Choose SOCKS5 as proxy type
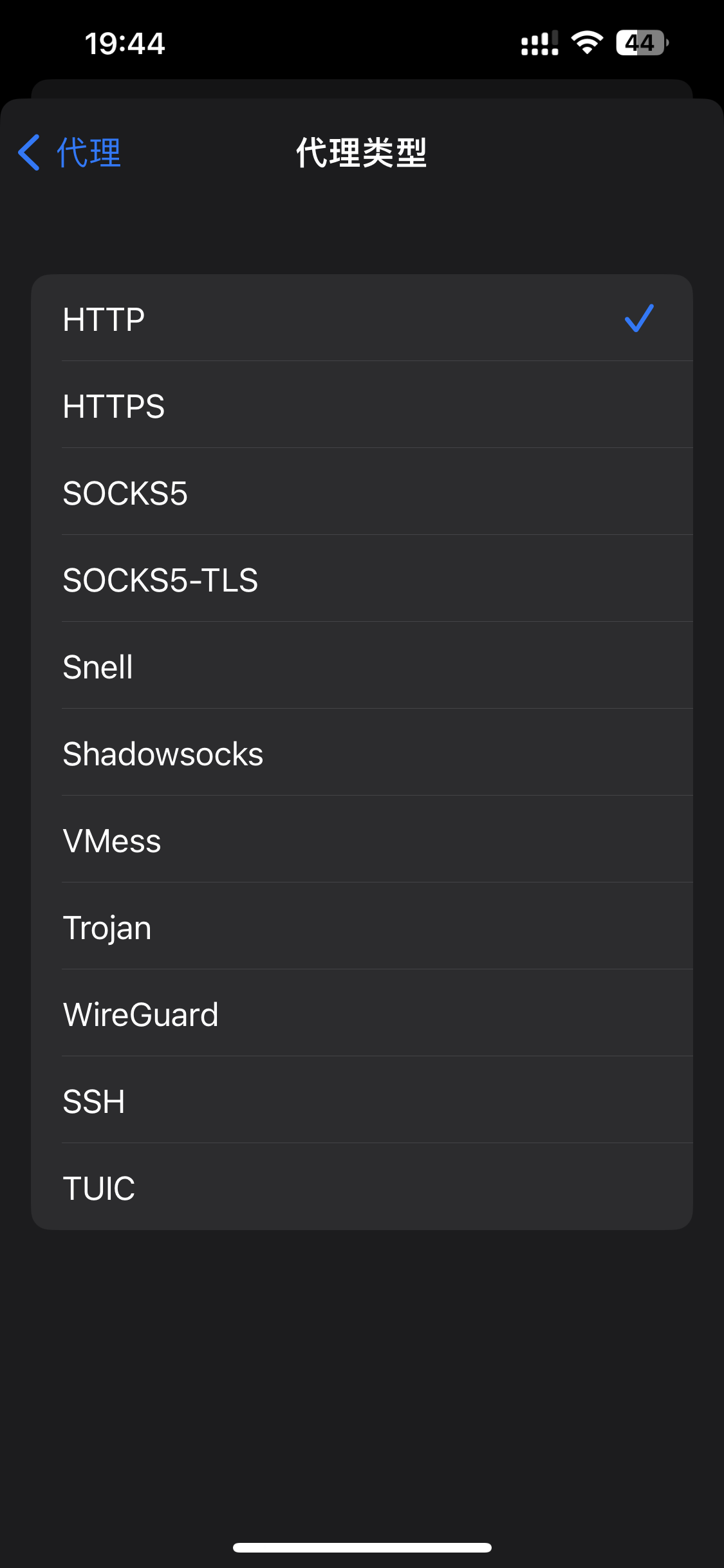The width and height of the screenshot is (724, 1568). point(361,492)
